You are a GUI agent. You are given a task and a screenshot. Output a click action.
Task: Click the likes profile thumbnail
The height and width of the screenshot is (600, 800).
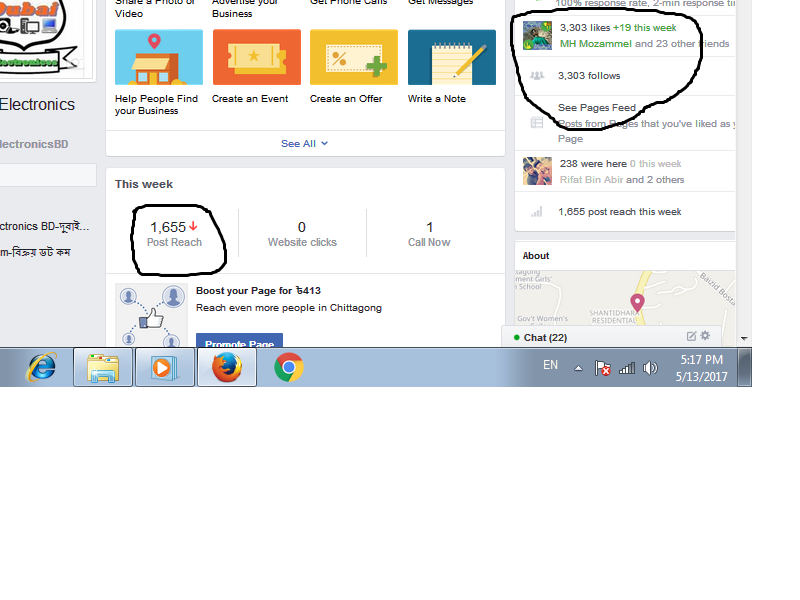537,35
